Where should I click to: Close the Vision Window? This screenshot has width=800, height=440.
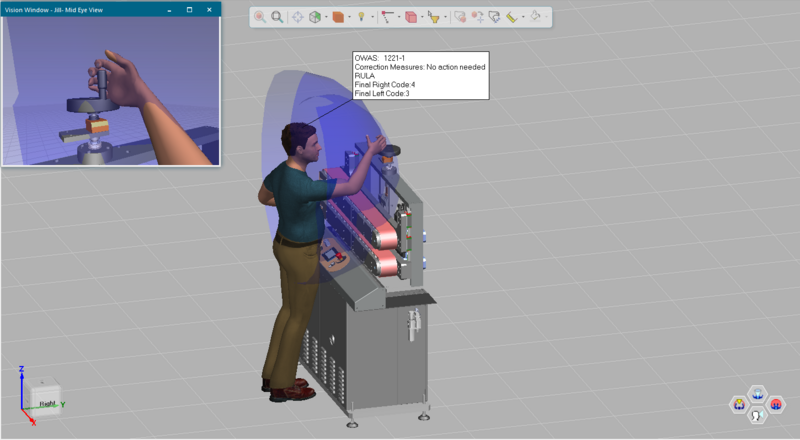(209, 10)
